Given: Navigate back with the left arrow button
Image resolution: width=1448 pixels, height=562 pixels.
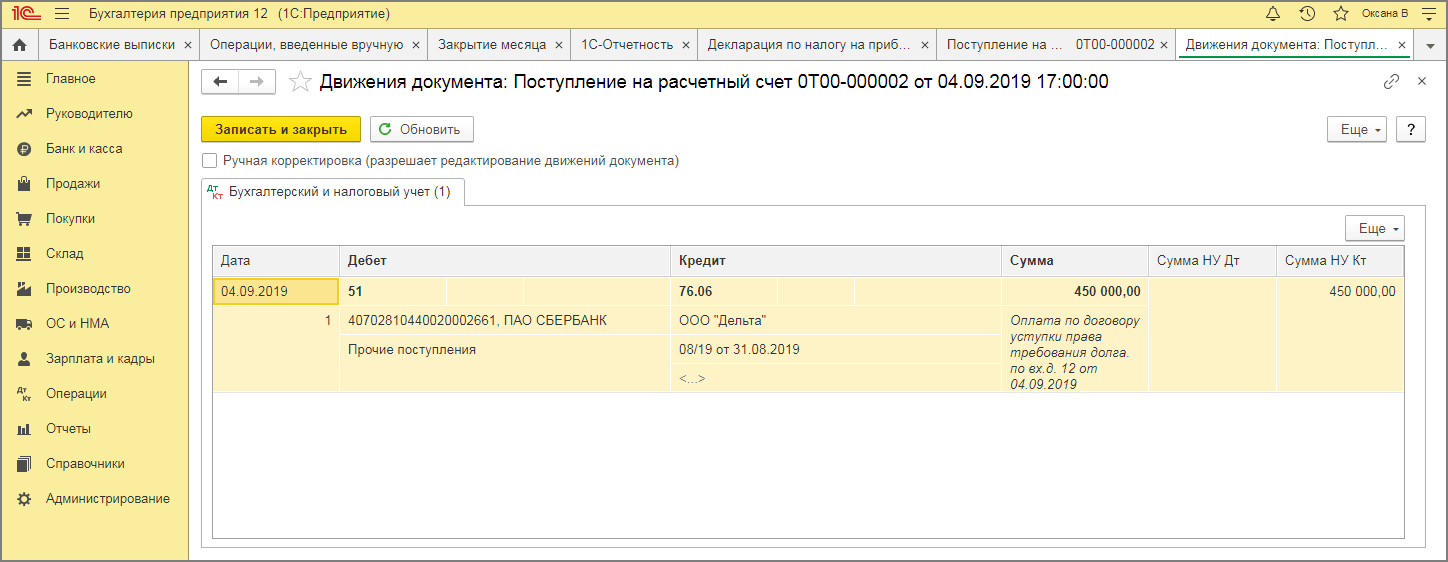Looking at the screenshot, I should click(x=221, y=82).
